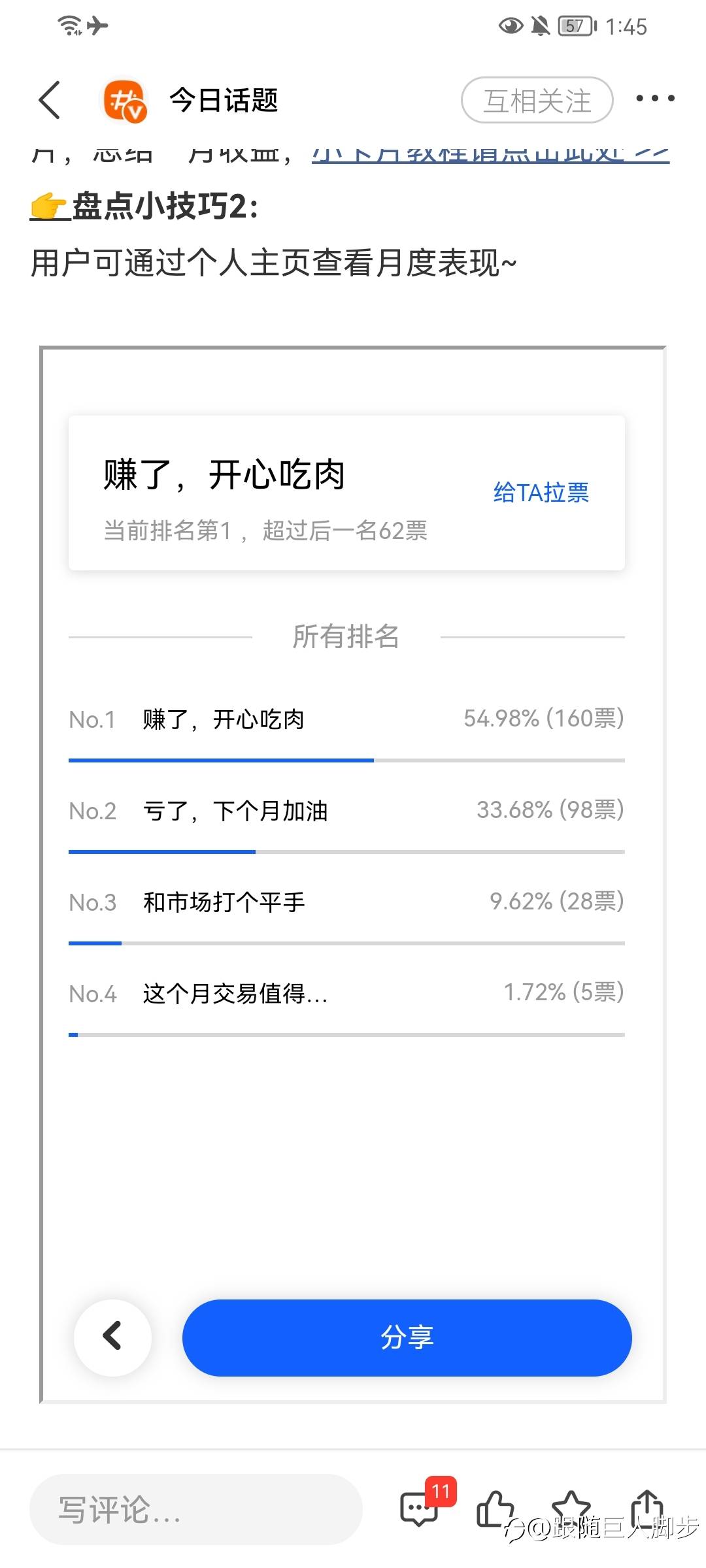Open 今日话题 avatar profile
The image size is (706, 1568).
(x=125, y=101)
